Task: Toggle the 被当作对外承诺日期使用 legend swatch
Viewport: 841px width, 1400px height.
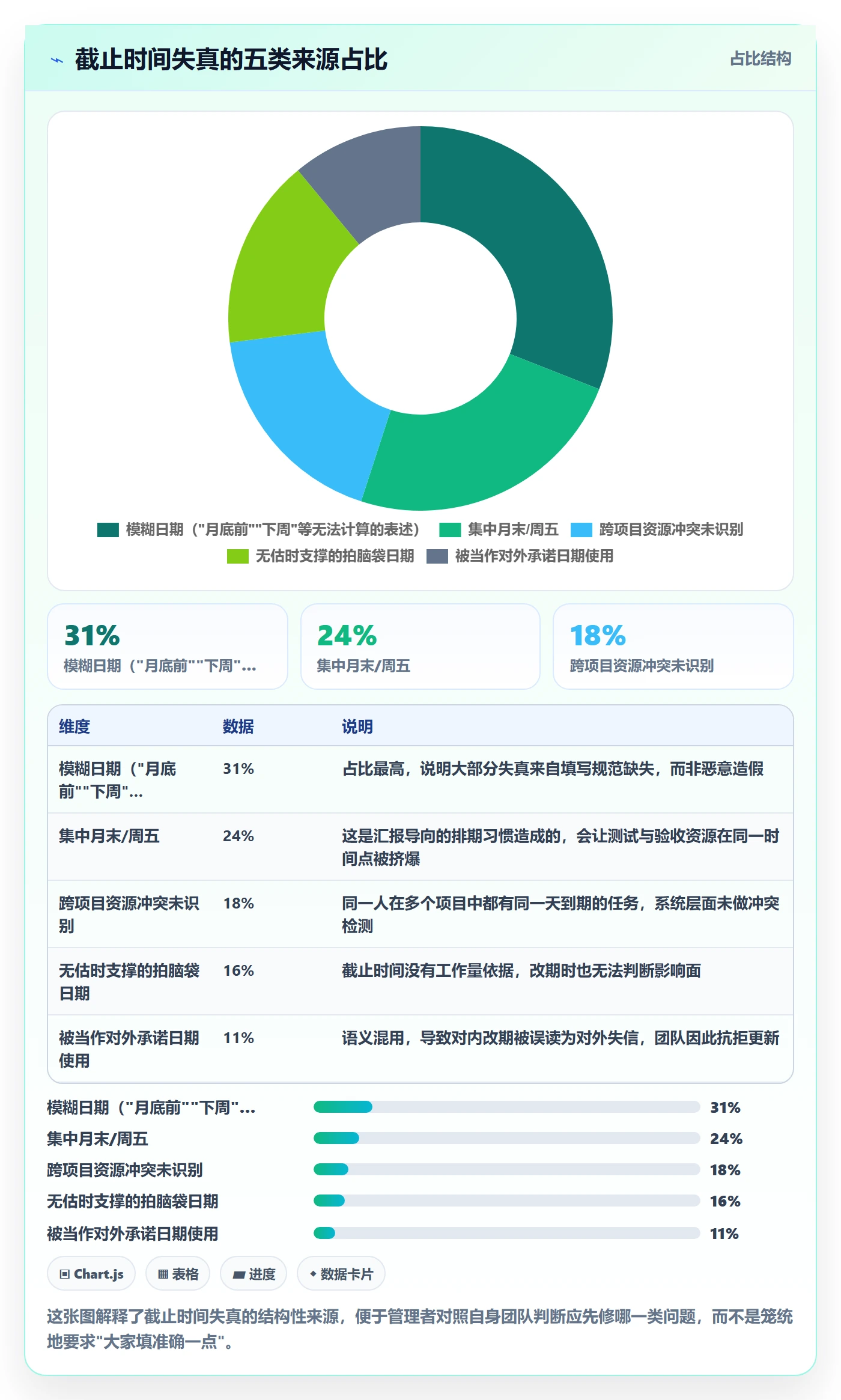Action: (437, 556)
